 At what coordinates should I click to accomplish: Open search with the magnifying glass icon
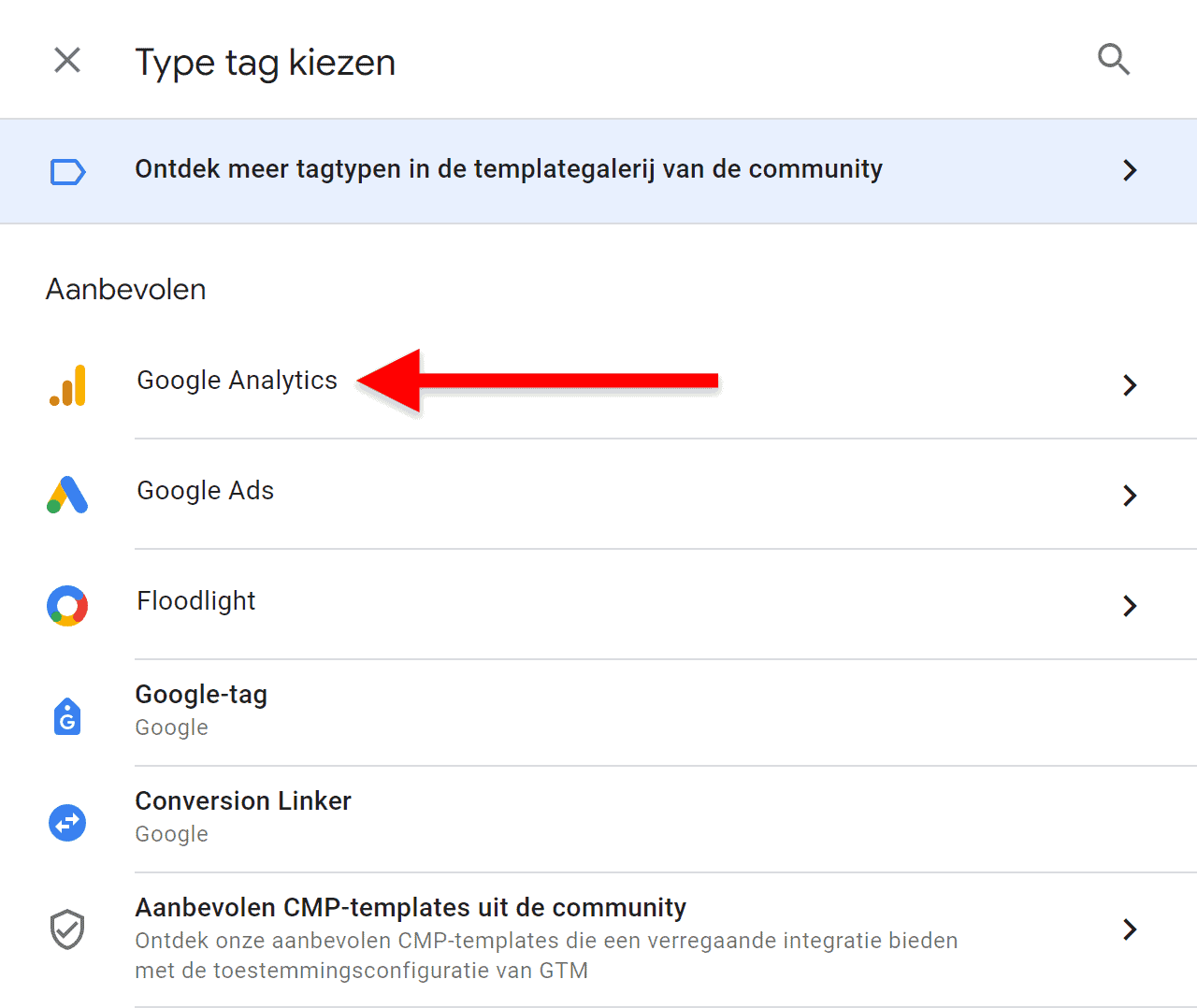point(1114,59)
